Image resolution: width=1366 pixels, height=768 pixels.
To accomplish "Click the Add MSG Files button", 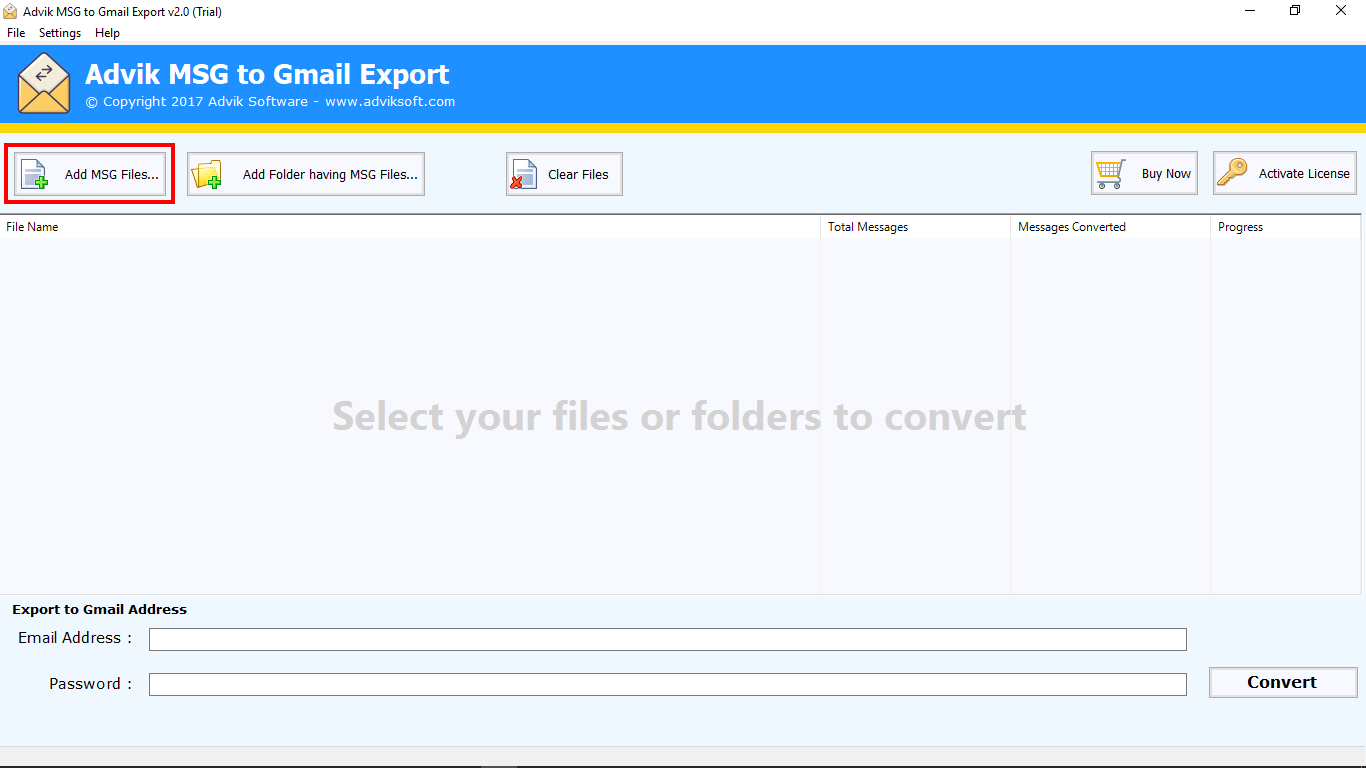I will point(90,174).
